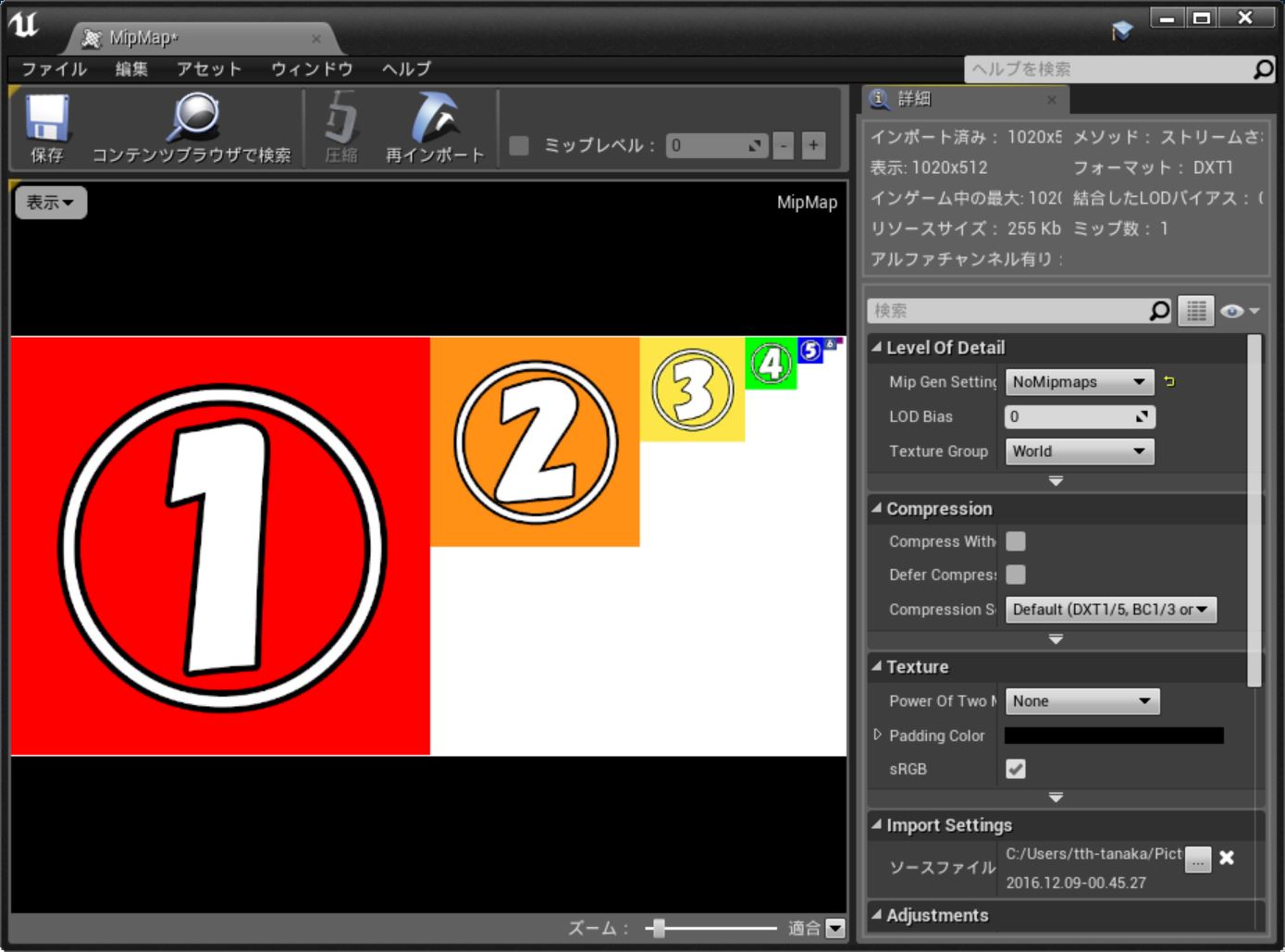Open the property matrix grid icon
This screenshot has height=952, width=1285.
1195,311
